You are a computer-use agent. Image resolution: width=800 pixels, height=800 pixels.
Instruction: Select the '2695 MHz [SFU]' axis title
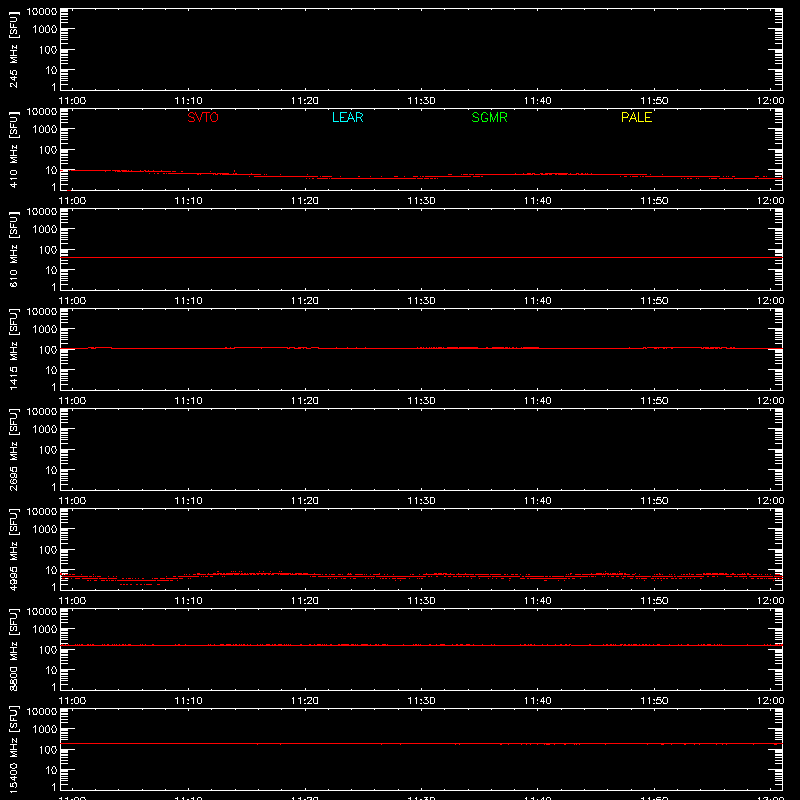[13, 449]
